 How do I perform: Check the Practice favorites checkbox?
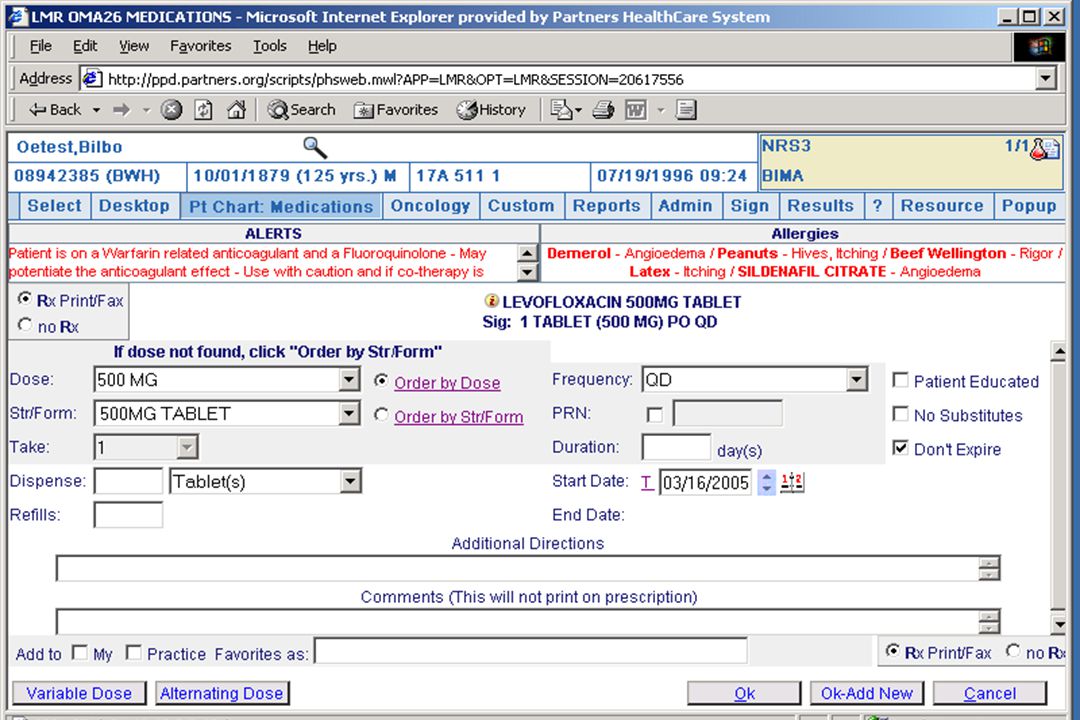click(x=134, y=652)
